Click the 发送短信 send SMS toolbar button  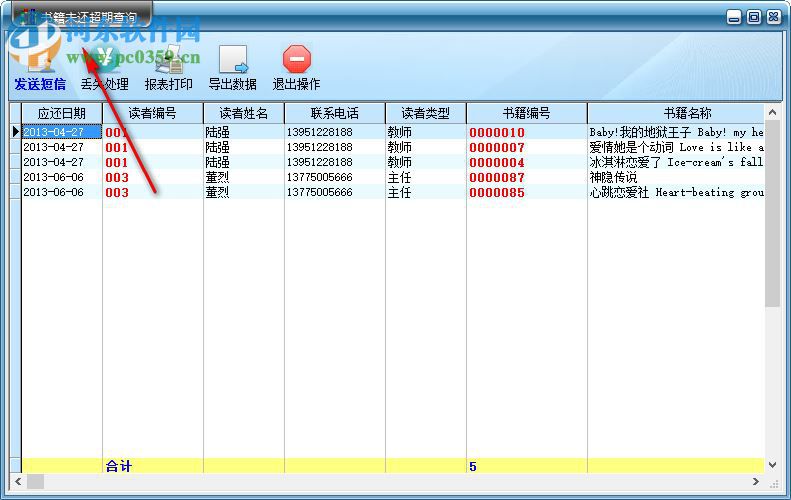39,67
